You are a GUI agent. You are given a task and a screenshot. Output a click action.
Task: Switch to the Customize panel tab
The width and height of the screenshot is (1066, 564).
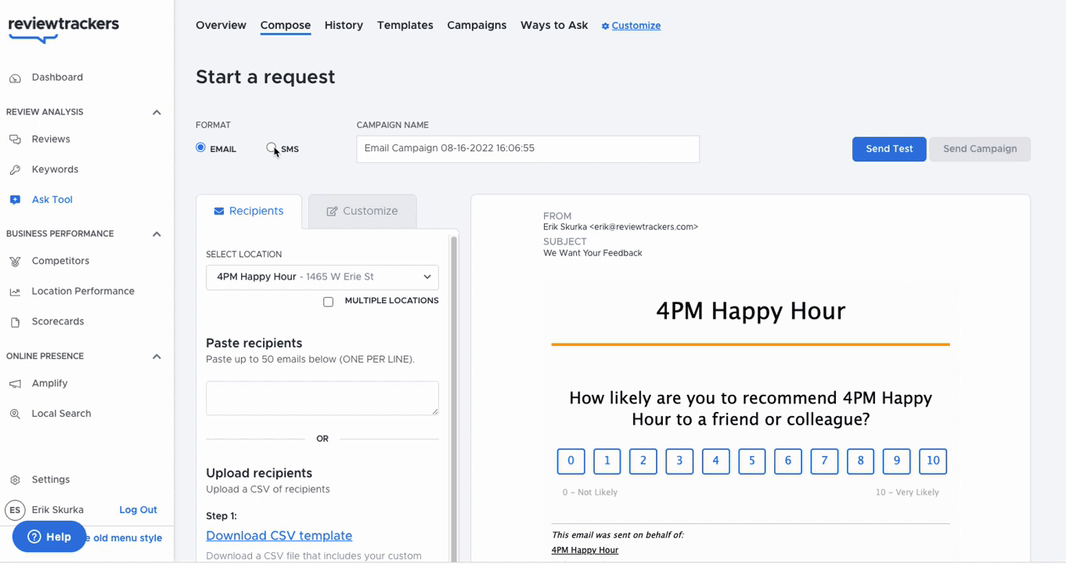click(x=362, y=211)
